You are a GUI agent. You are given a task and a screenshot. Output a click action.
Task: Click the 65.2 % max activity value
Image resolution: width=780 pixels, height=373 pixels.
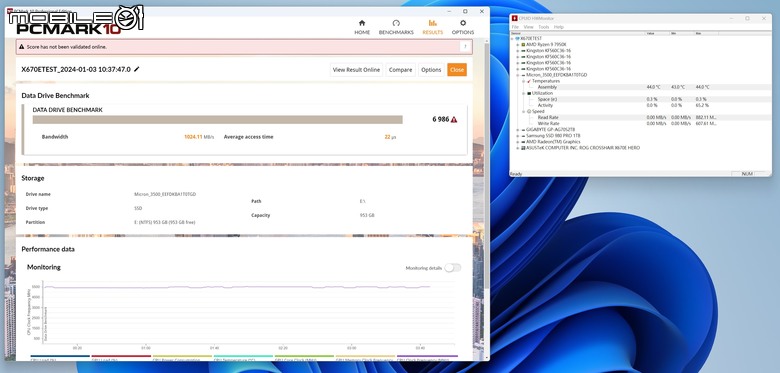702,105
